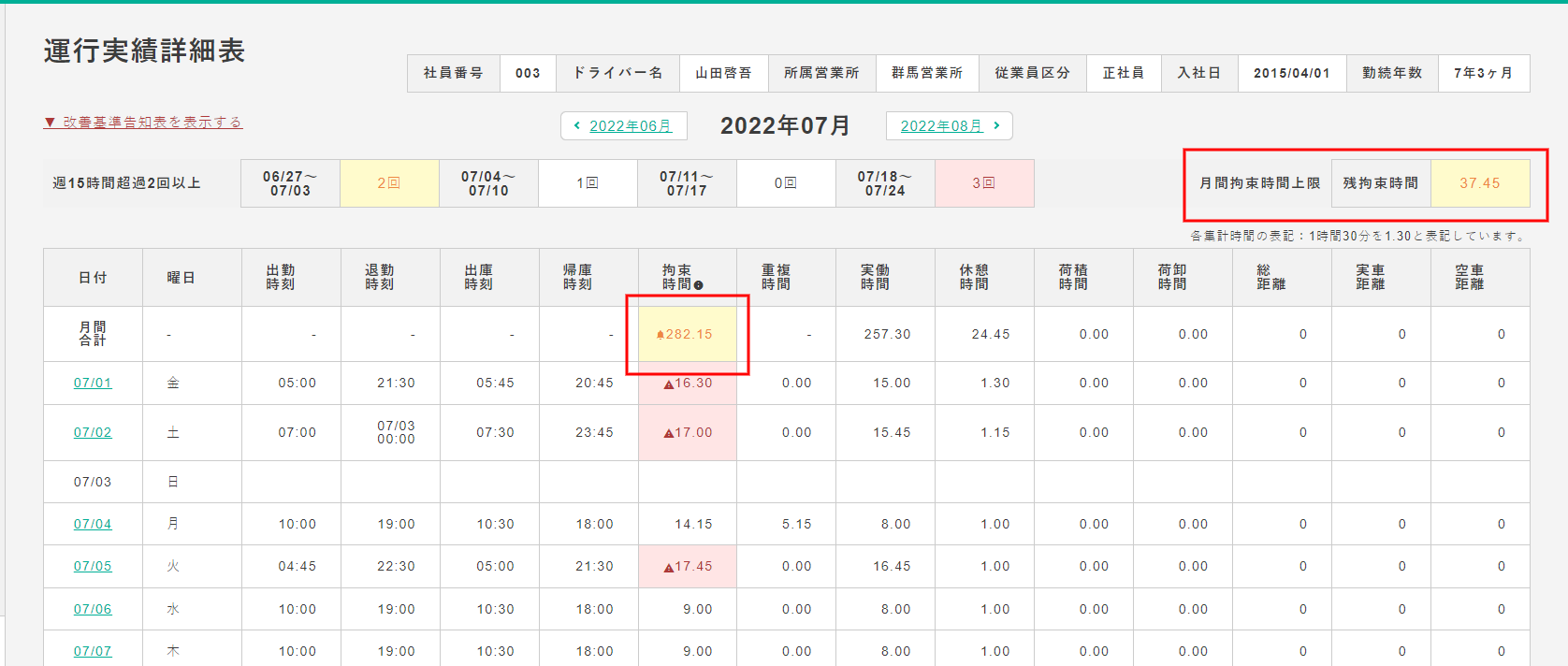
Task: Select the yellow 37.45 remaining time cell
Action: coord(1480,183)
